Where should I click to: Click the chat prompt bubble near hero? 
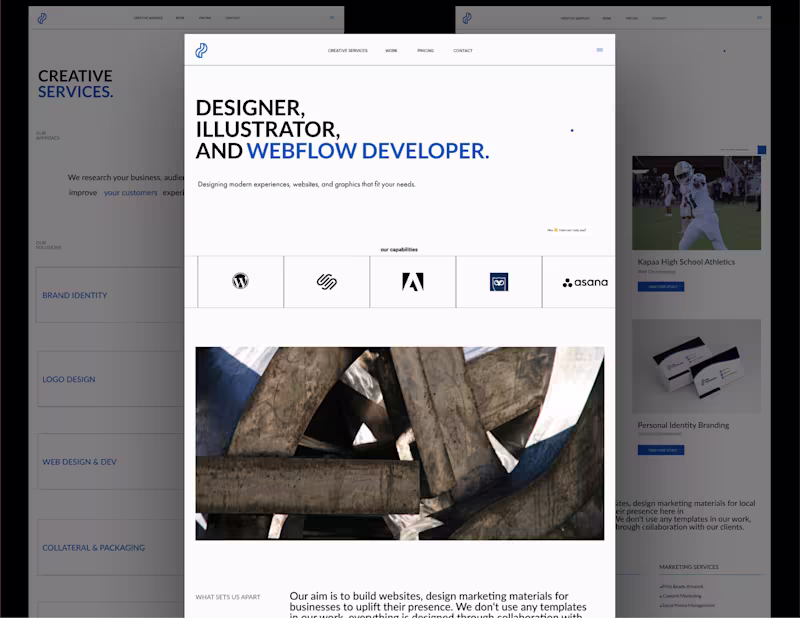(x=566, y=230)
